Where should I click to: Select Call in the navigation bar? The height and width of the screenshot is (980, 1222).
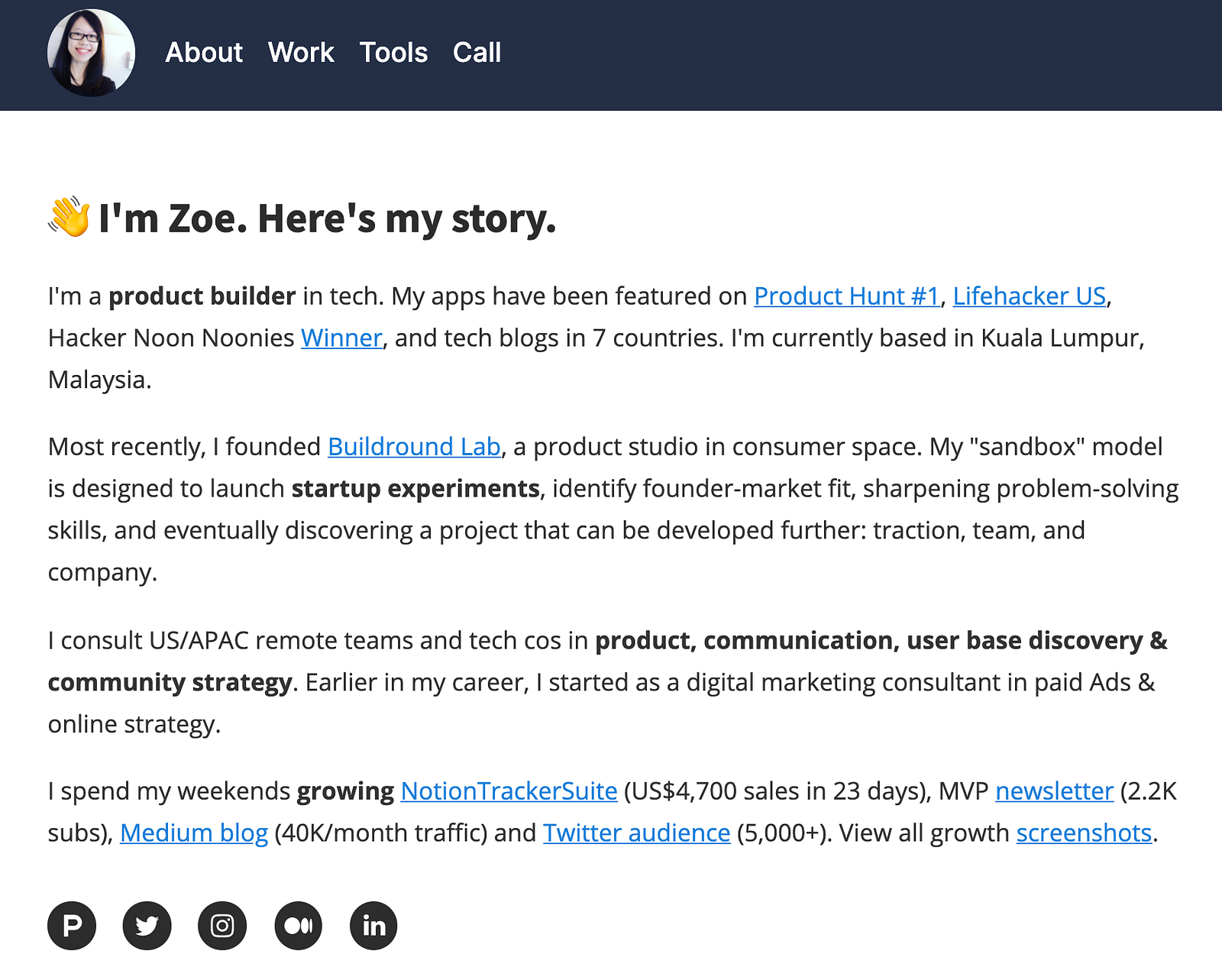(477, 53)
